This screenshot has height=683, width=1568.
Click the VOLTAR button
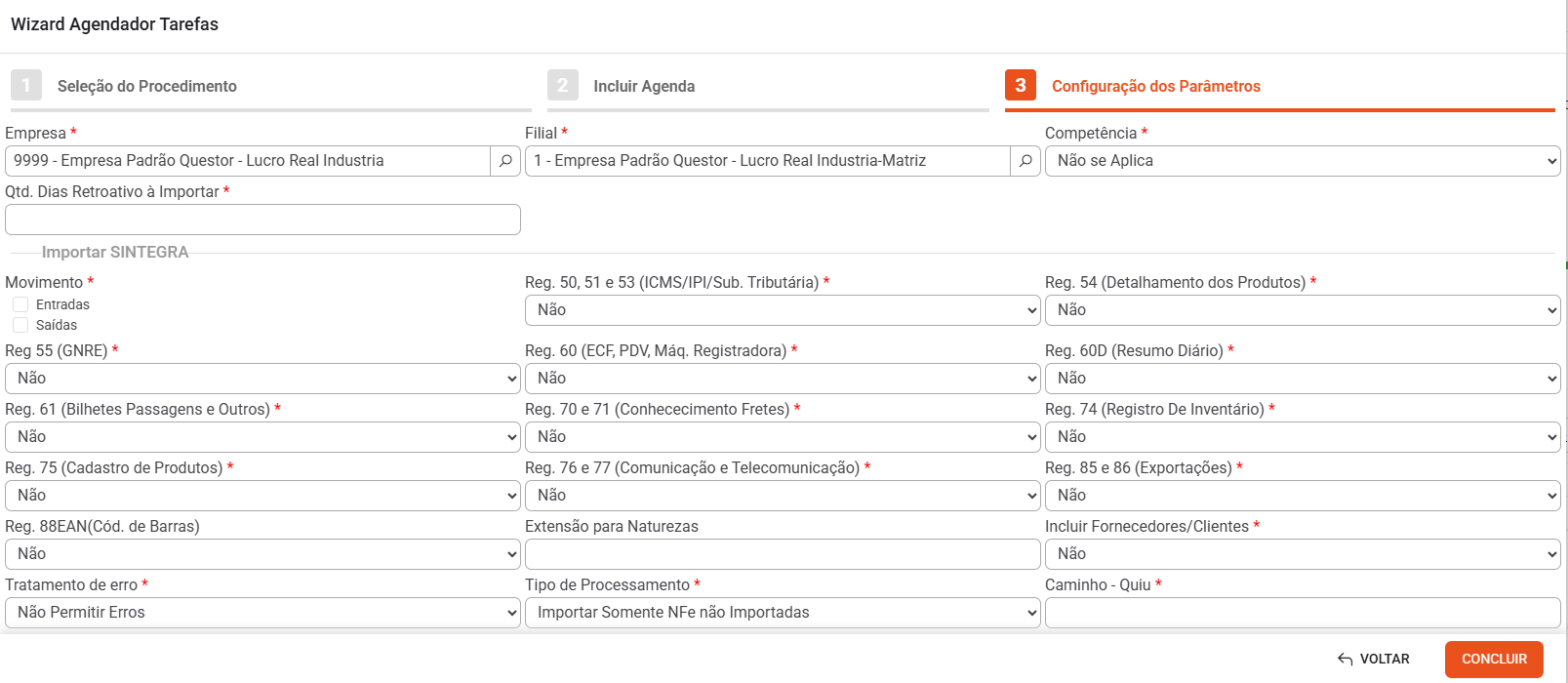[1374, 660]
